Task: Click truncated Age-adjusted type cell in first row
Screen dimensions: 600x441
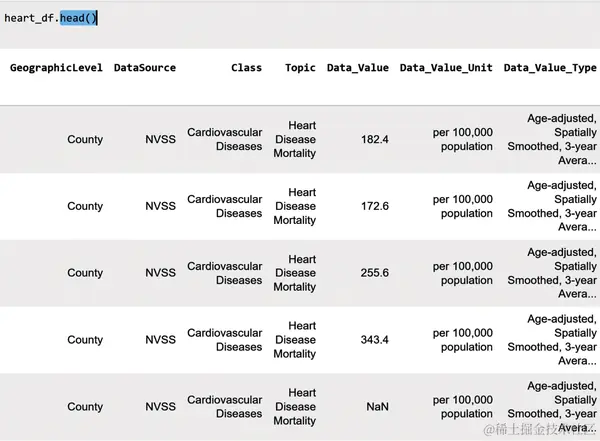Action: pyautogui.click(x=552, y=139)
